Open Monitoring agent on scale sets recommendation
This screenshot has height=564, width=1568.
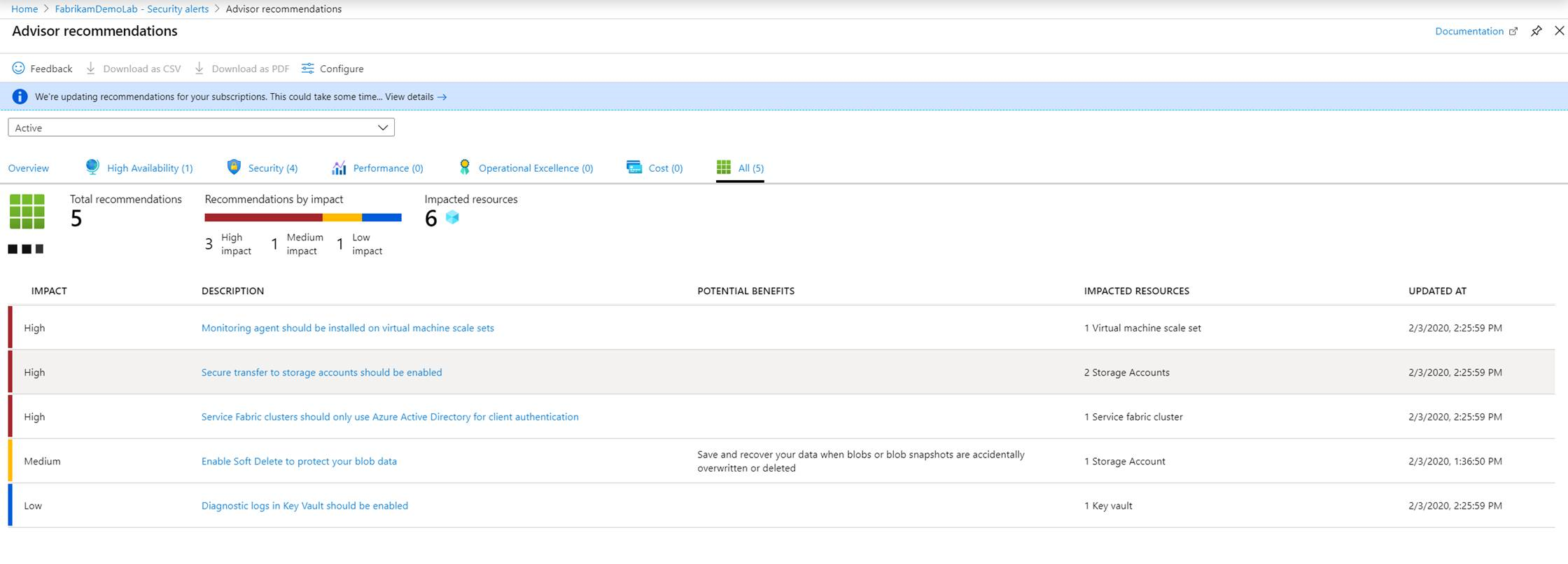click(348, 328)
